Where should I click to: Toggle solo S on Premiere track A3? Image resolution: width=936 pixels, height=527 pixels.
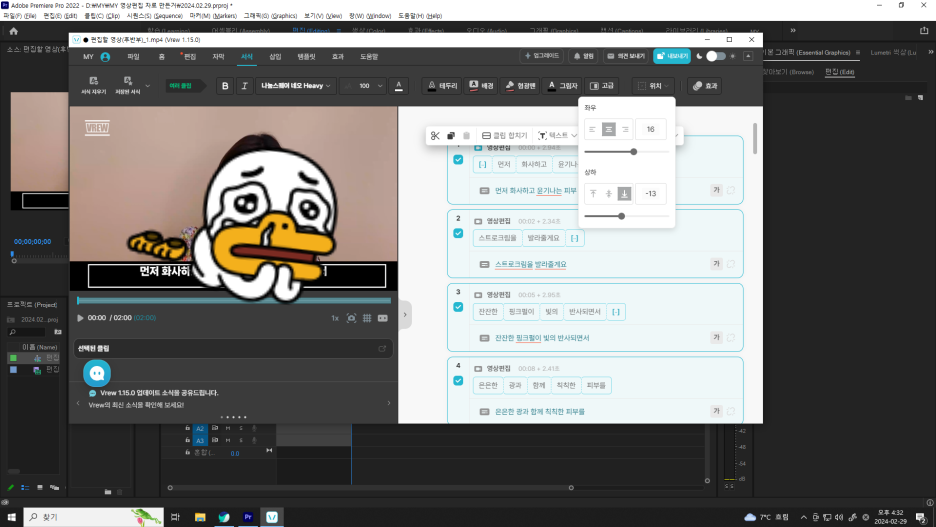click(241, 440)
